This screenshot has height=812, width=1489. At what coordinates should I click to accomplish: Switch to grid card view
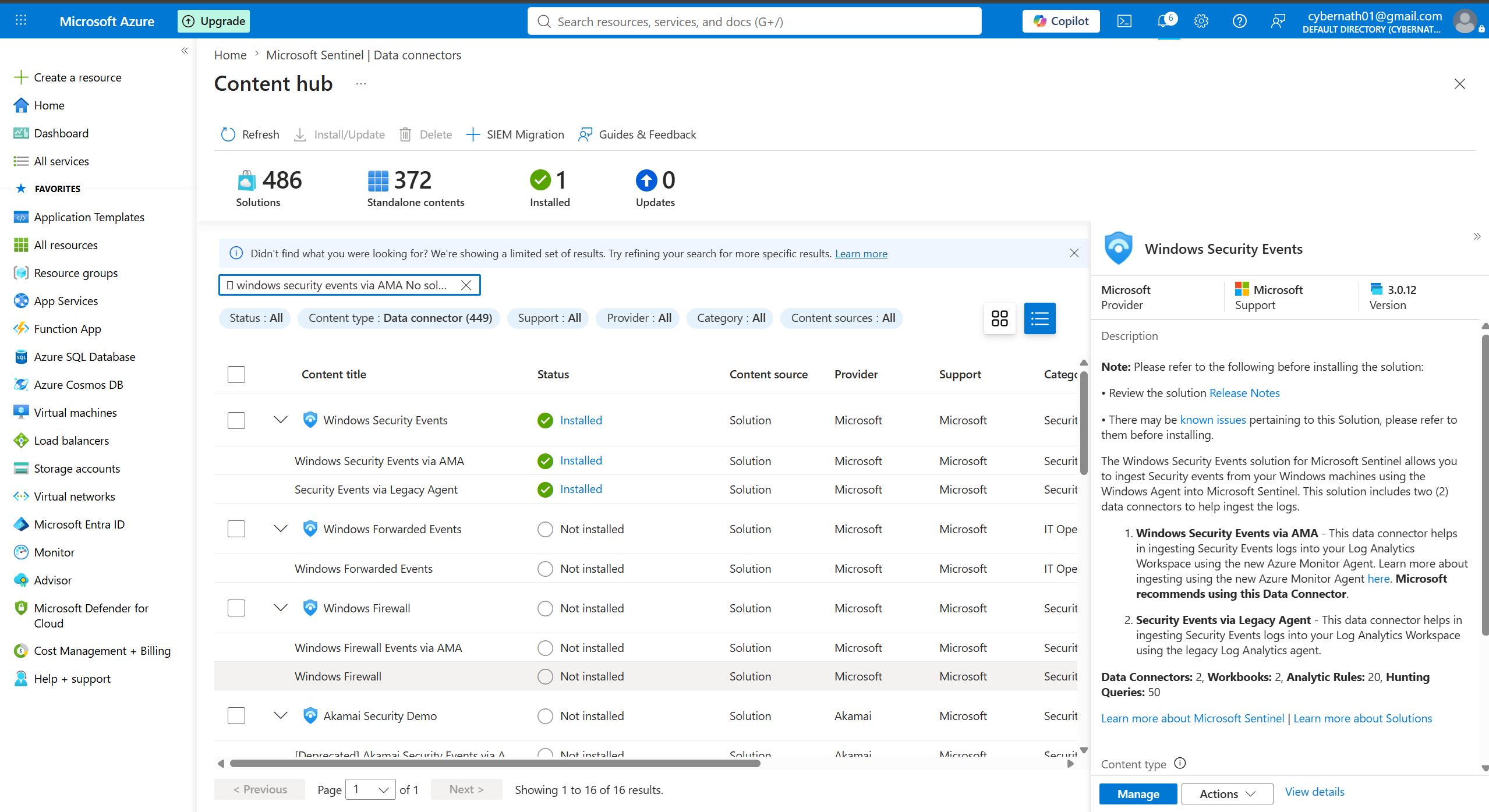[x=999, y=318]
